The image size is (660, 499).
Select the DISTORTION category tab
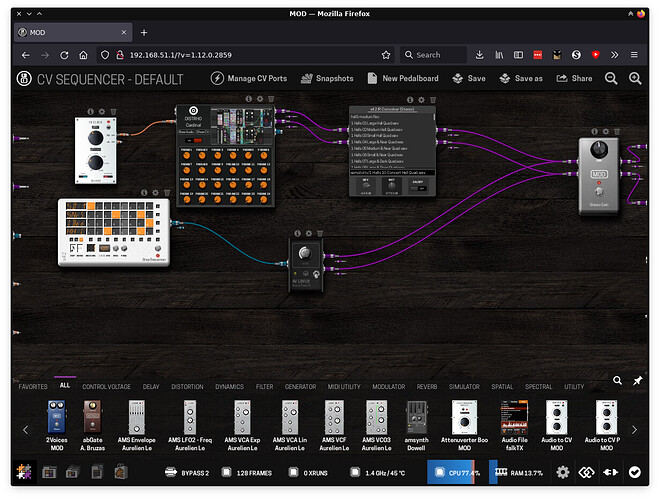tap(187, 387)
